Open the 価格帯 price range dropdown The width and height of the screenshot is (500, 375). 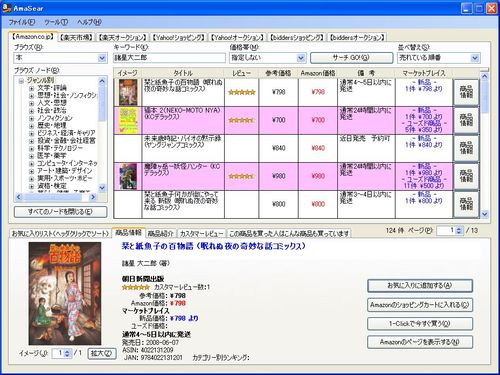pos(301,58)
